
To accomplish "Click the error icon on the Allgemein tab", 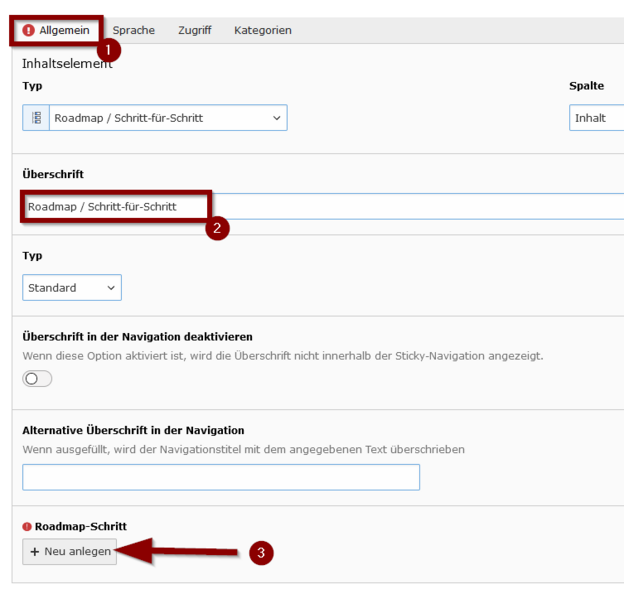I will tap(28, 30).
